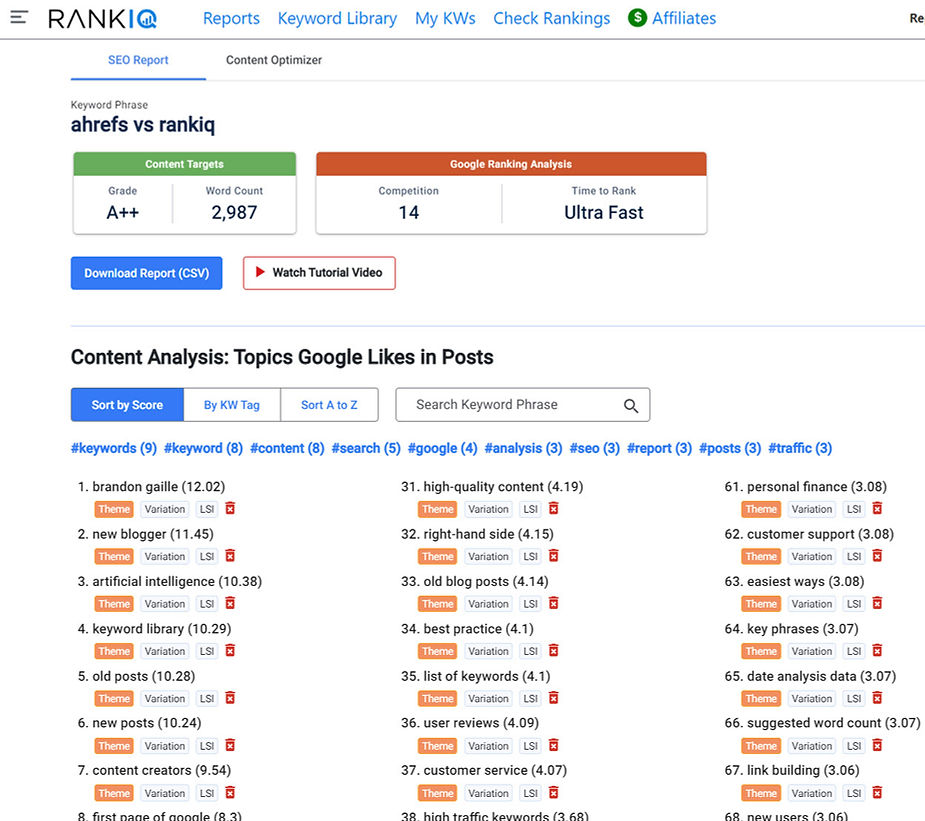Filter by #search (5) tag
Image resolution: width=925 pixels, height=821 pixels.
click(x=366, y=448)
